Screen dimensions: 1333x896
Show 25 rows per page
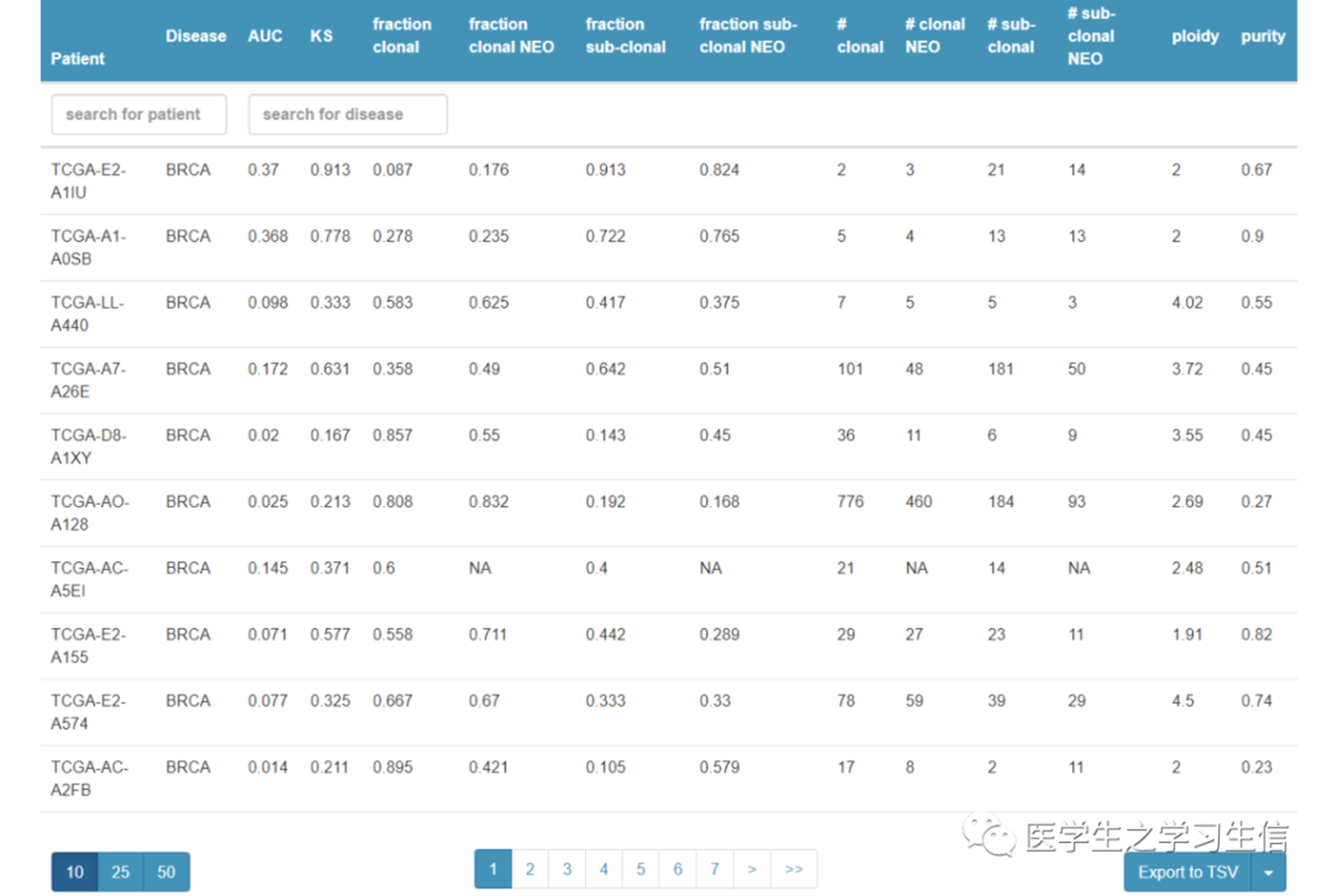click(x=120, y=872)
